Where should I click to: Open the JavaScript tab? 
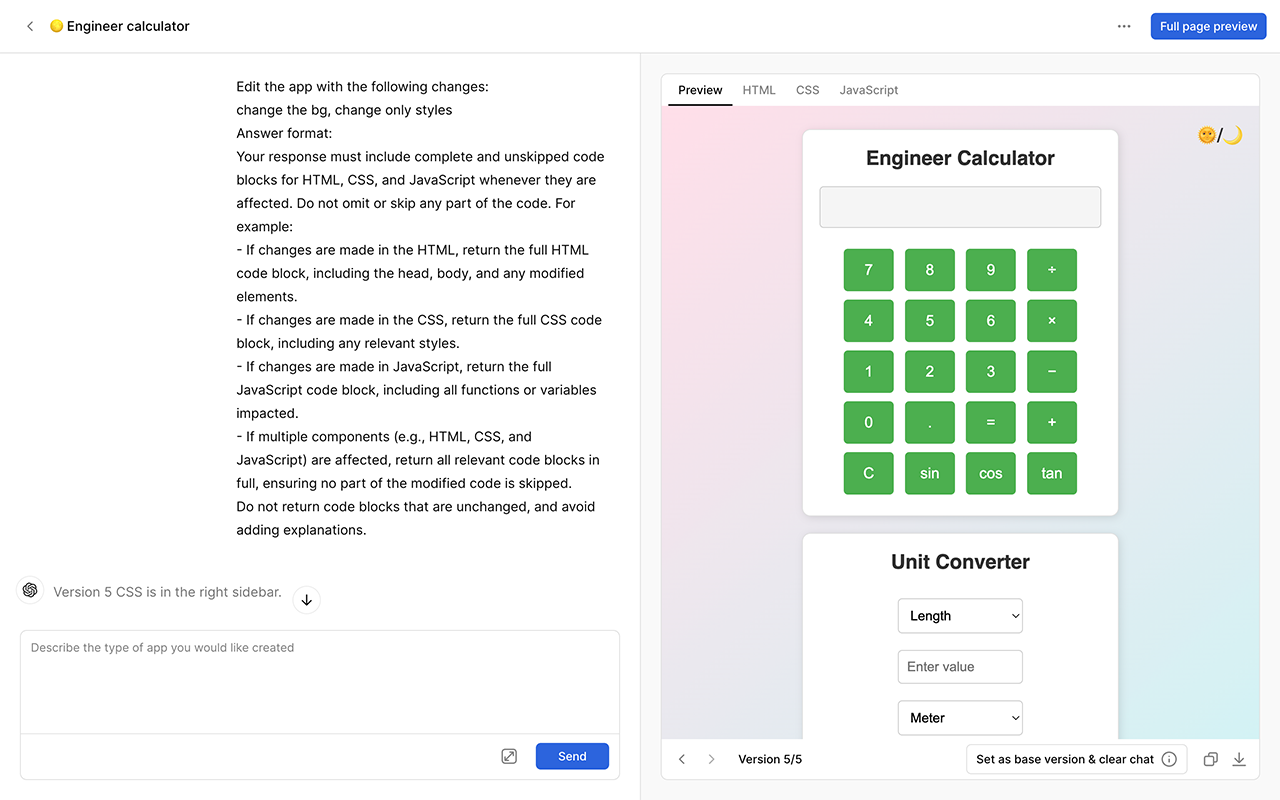pyautogui.click(x=868, y=90)
